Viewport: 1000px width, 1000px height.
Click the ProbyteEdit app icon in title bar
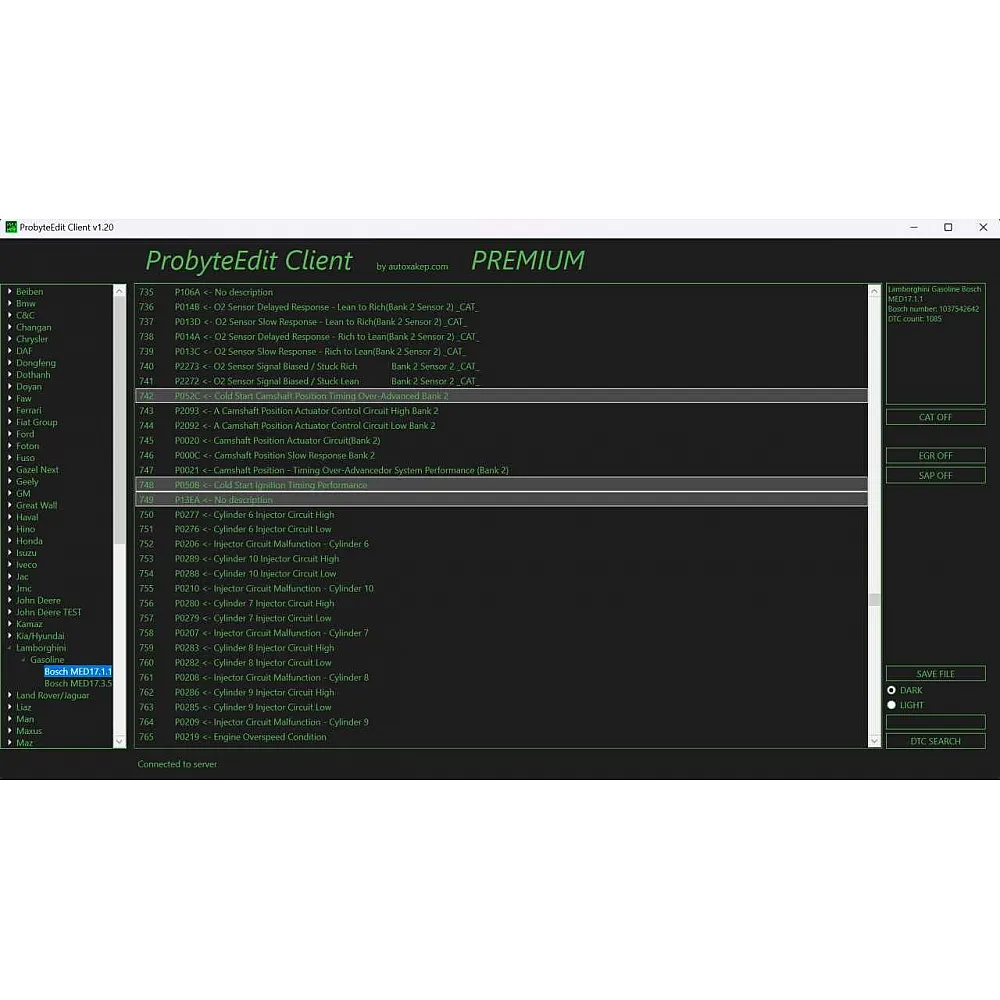click(x=11, y=227)
